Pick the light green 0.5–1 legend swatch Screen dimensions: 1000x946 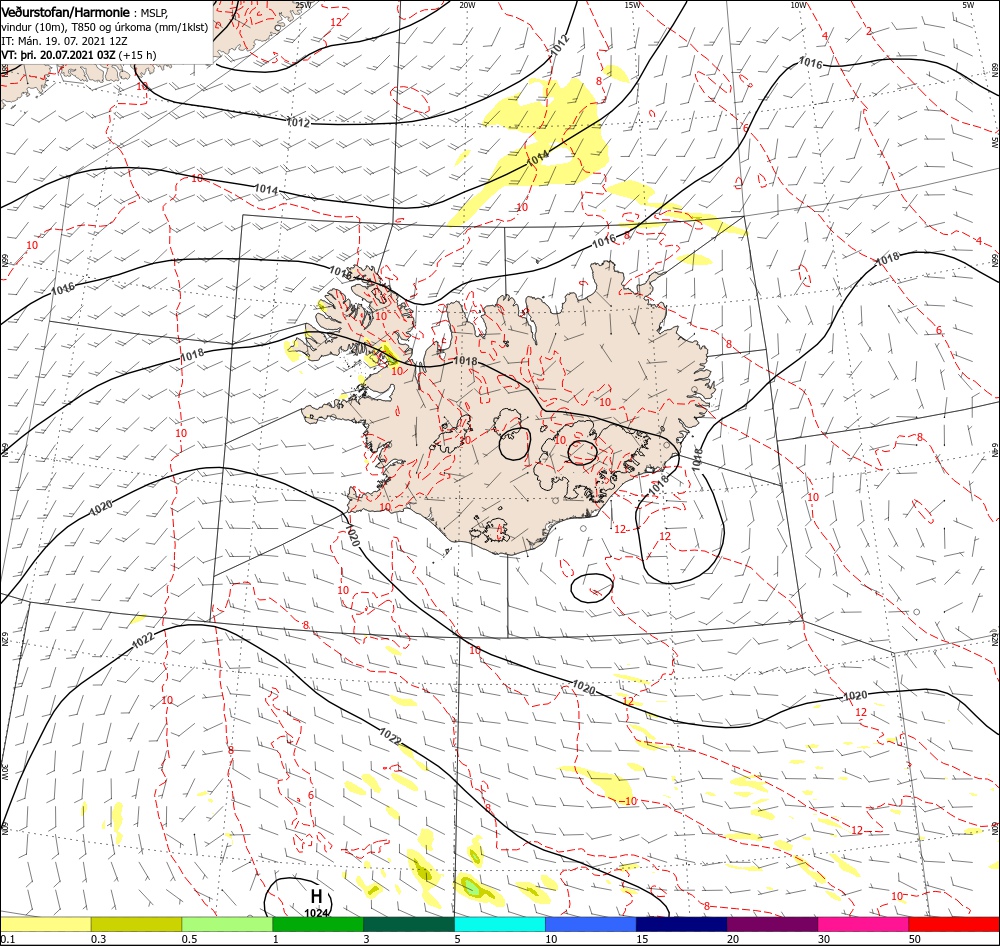click(227, 924)
